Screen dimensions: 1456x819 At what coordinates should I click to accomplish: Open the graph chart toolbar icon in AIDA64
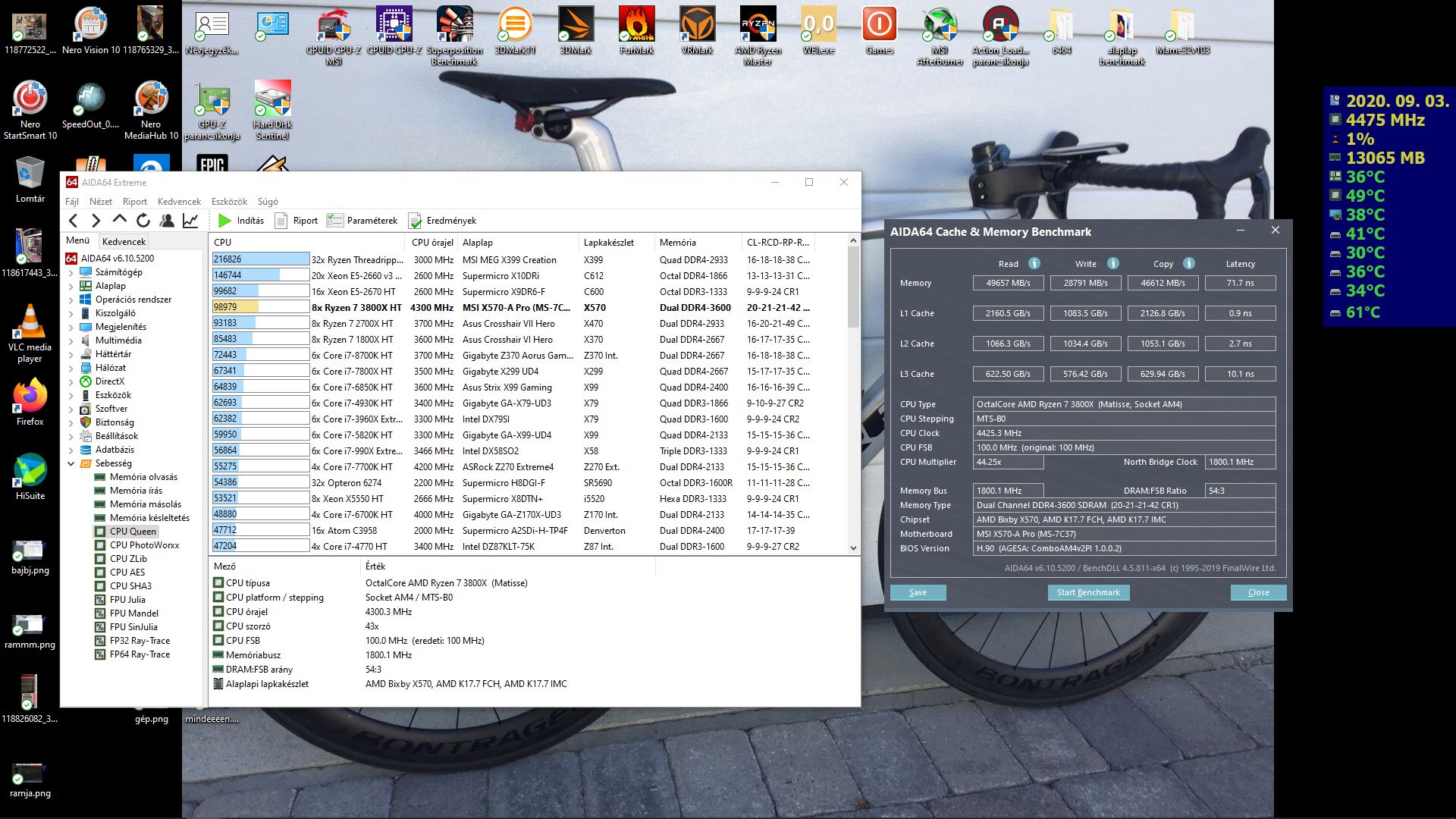[x=190, y=221]
